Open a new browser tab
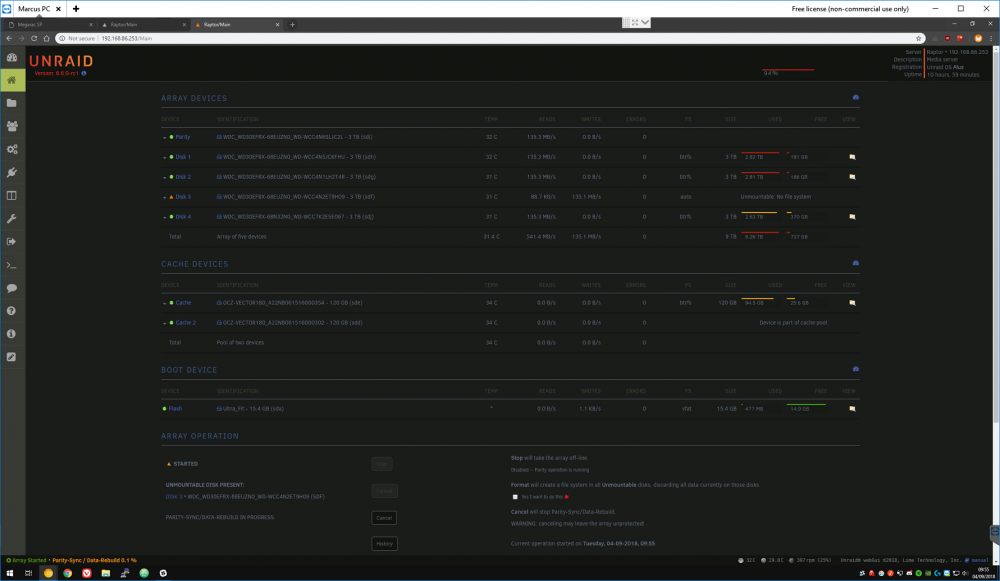This screenshot has height=581, width=1000. click(292, 25)
